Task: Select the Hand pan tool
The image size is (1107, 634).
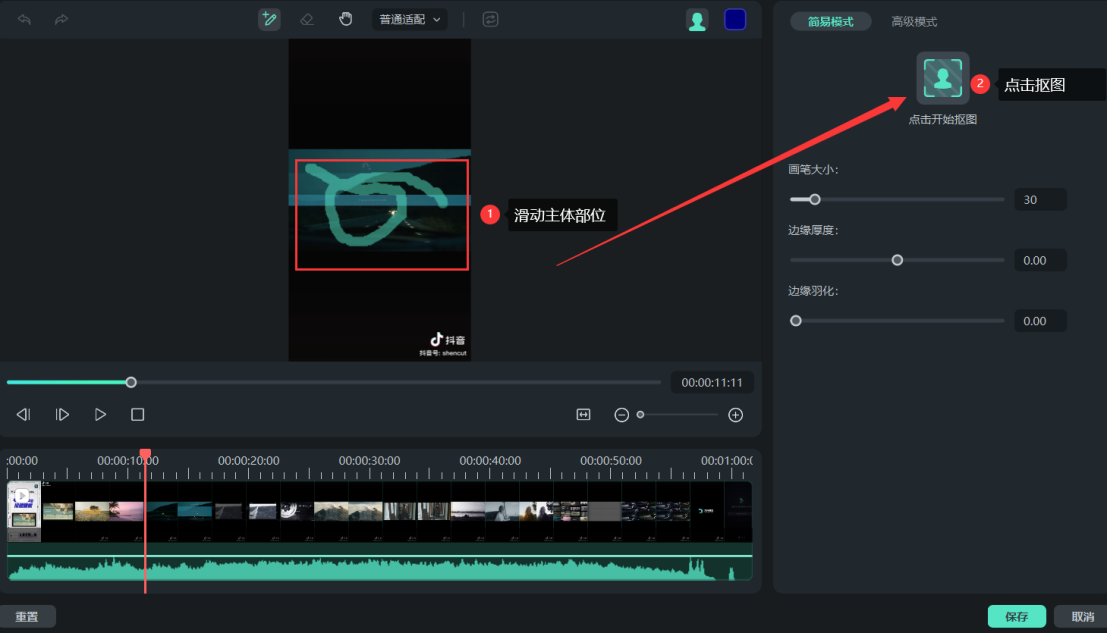Action: click(x=345, y=19)
